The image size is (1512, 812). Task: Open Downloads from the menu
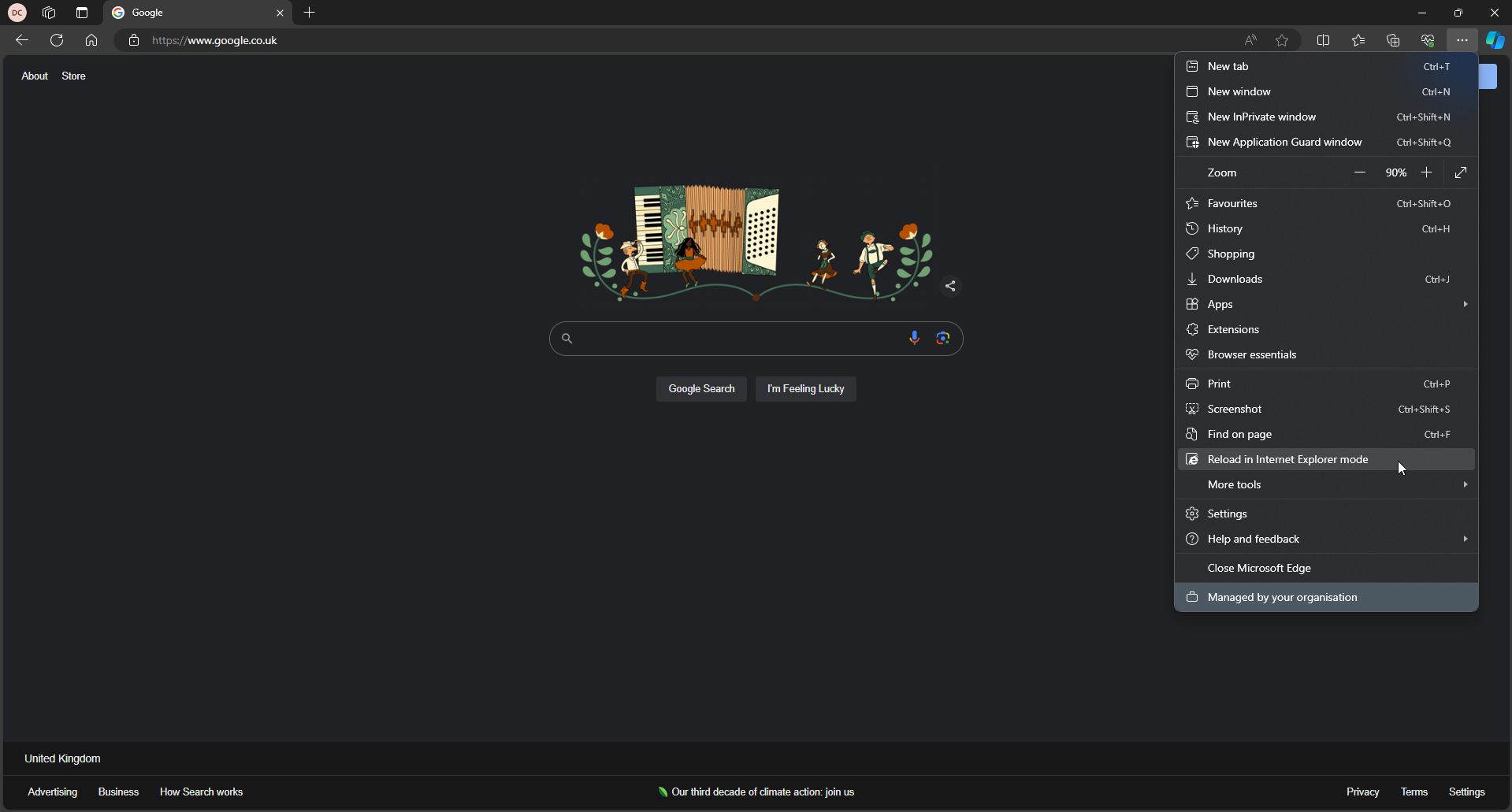pos(1327,279)
